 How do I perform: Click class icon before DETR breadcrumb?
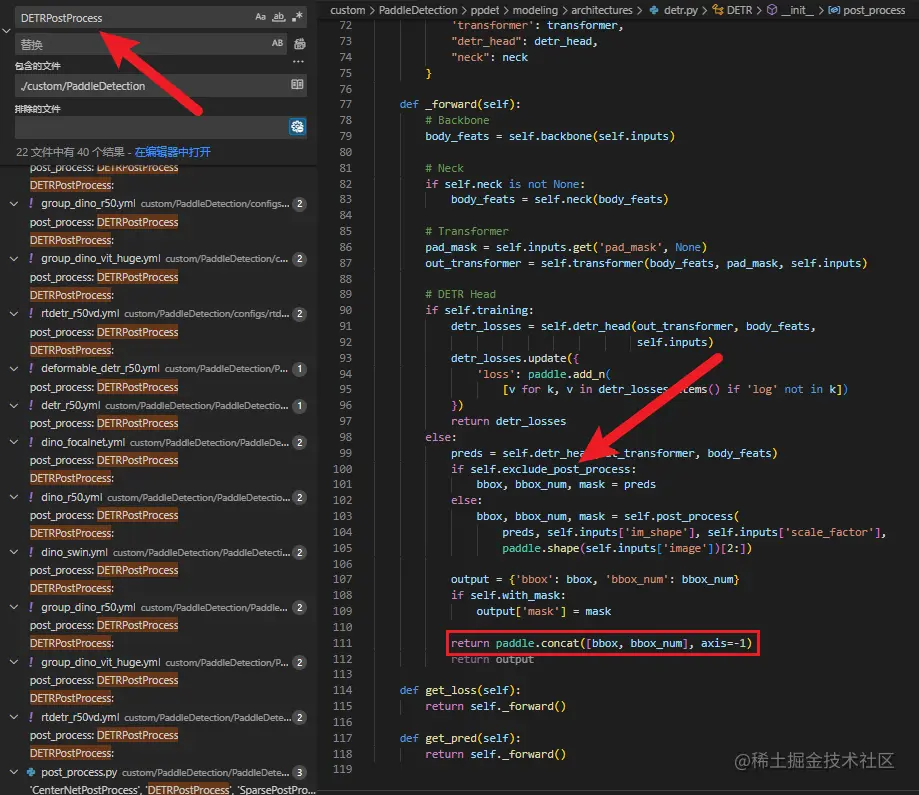pyautogui.click(x=717, y=10)
